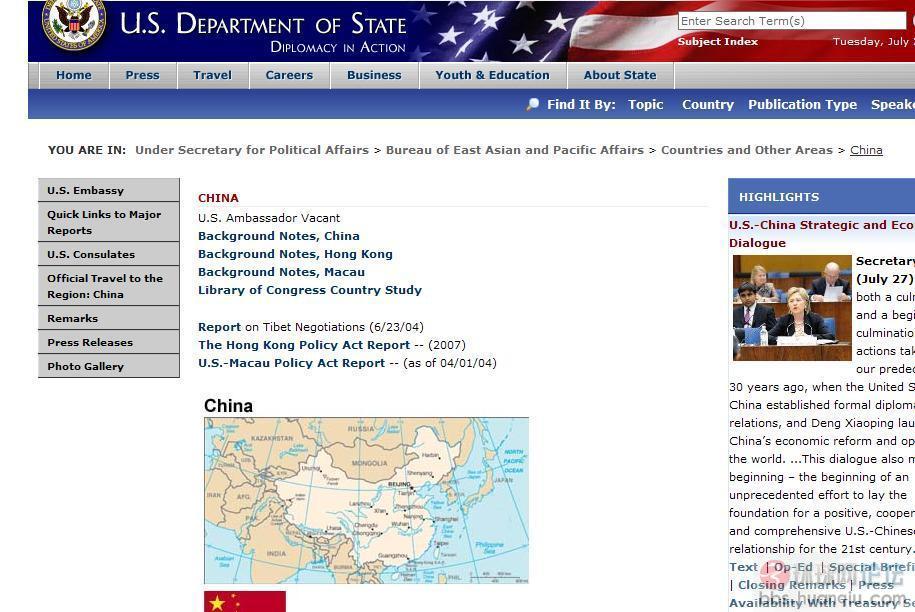Click the HIGHLIGHTS panel header
915x612 pixels.
(822, 197)
